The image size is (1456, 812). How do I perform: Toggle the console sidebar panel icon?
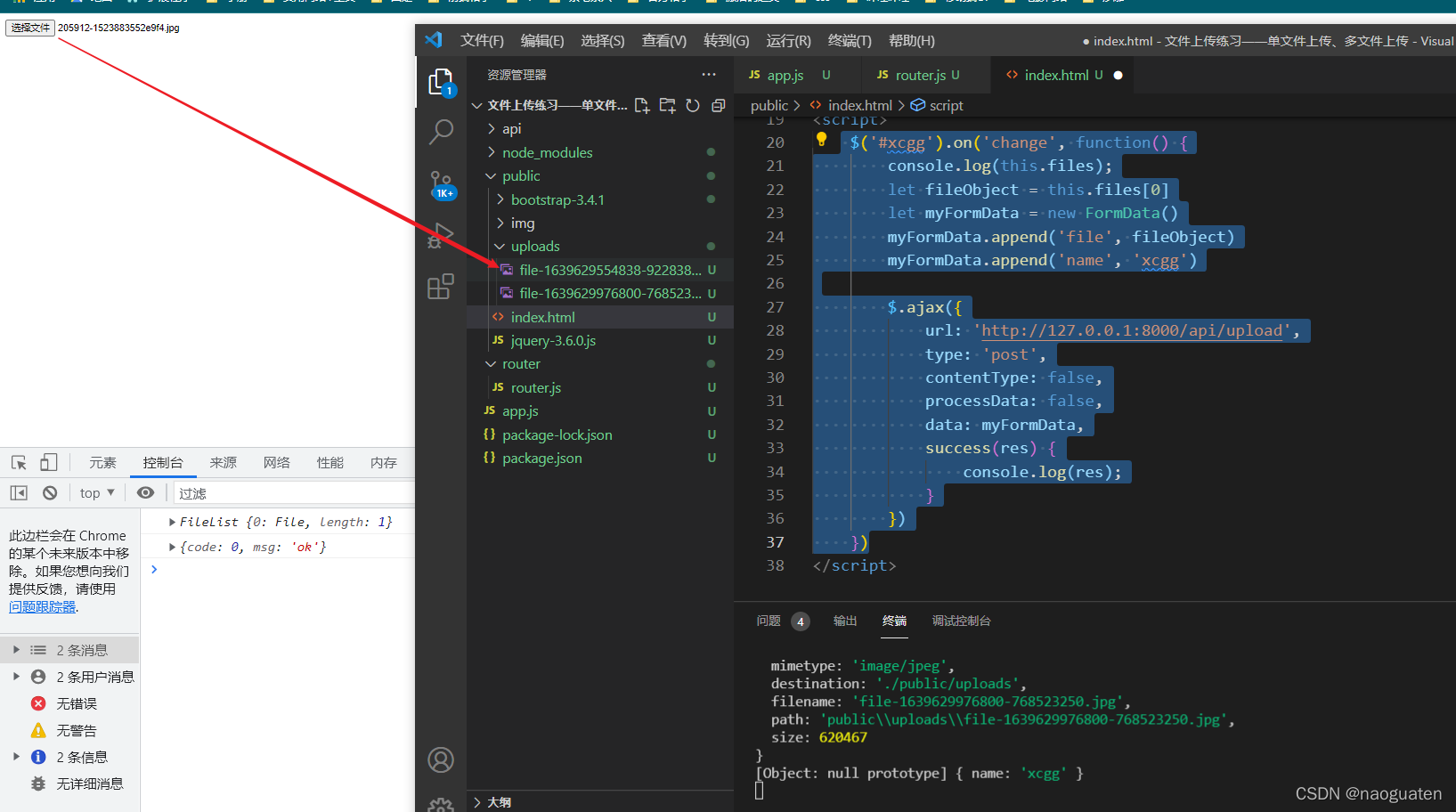(x=19, y=492)
